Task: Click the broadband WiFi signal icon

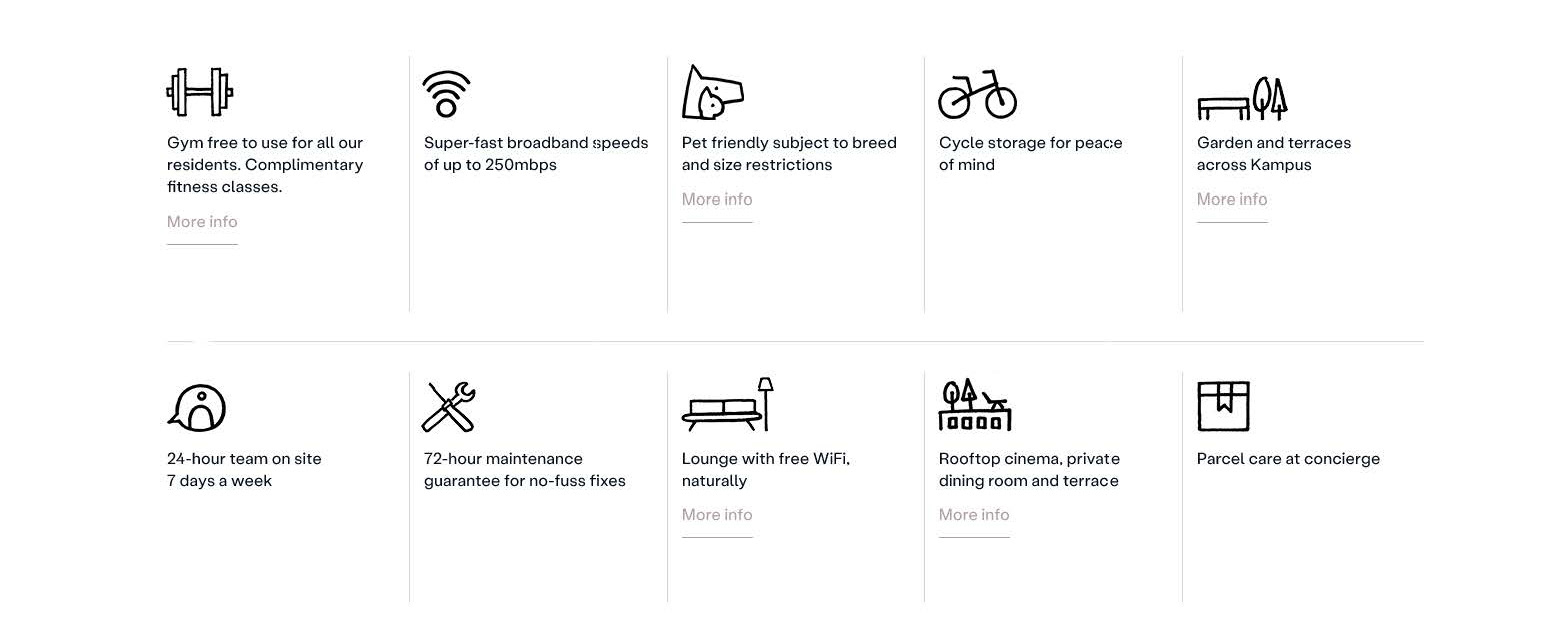Action: (446, 95)
